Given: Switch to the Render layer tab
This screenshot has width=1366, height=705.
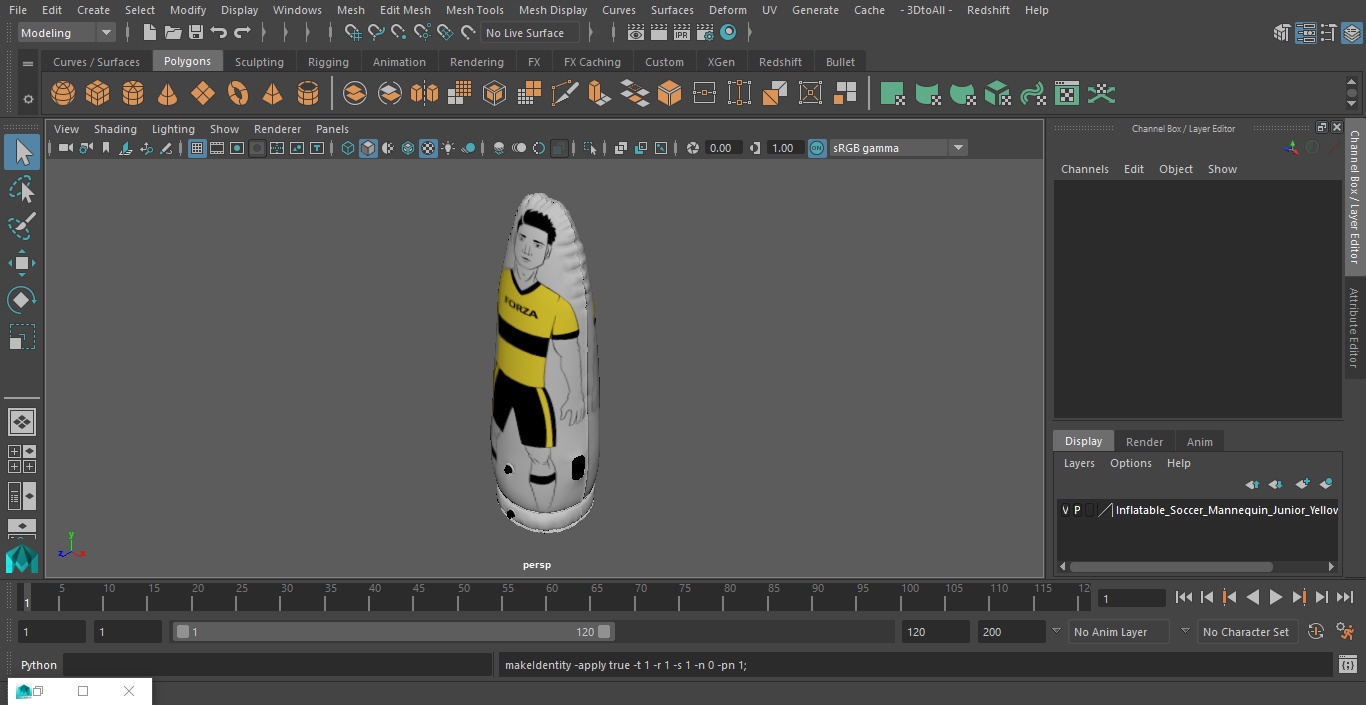Looking at the screenshot, I should pyautogui.click(x=1144, y=442).
